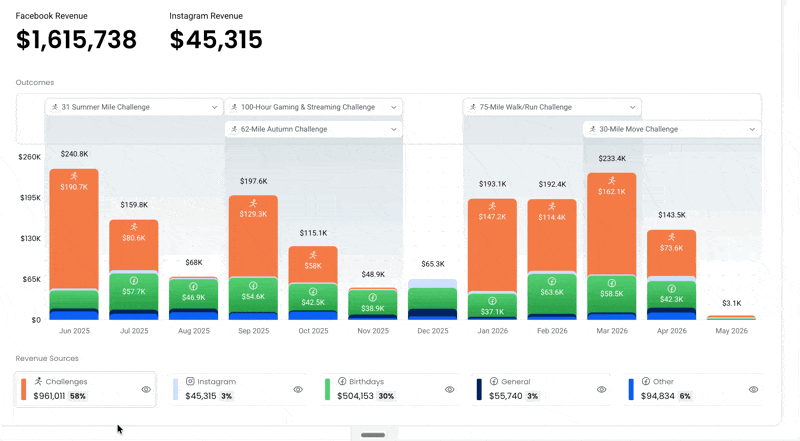800x441 pixels.
Task: Expand the 30-Mile Move Challenge chevron
Action: 752,129
